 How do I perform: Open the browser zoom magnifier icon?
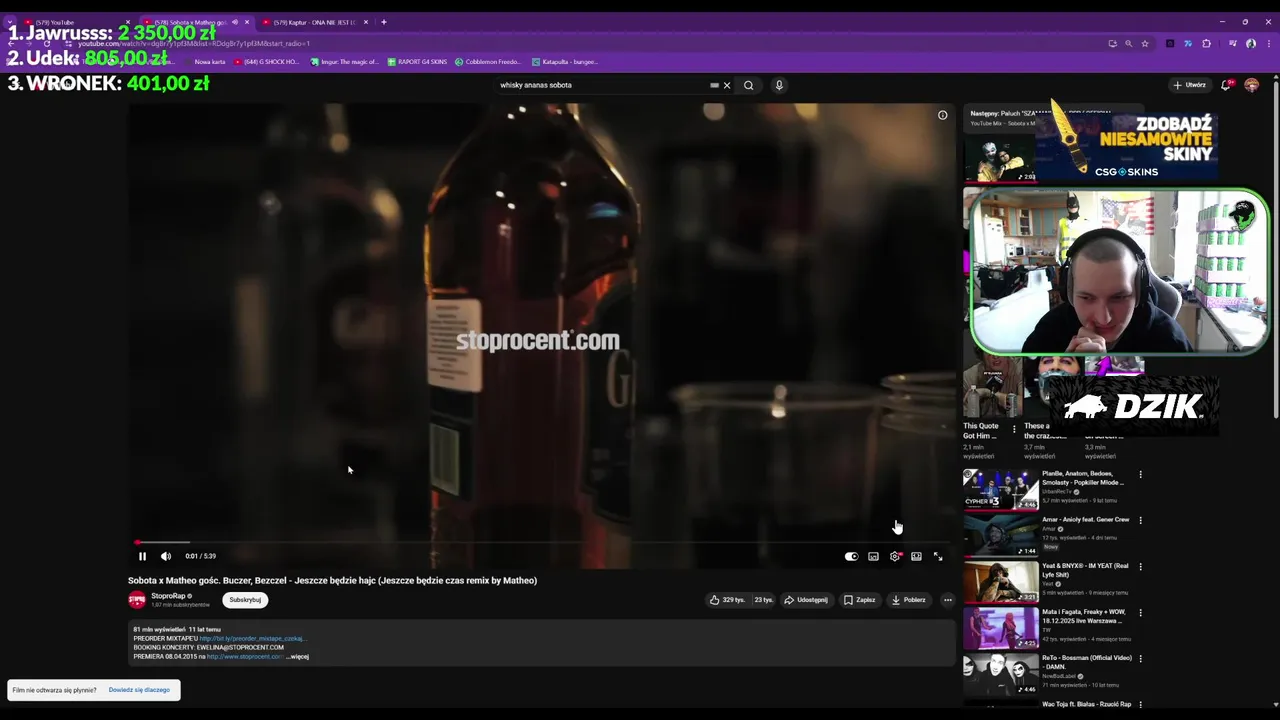[1129, 44]
